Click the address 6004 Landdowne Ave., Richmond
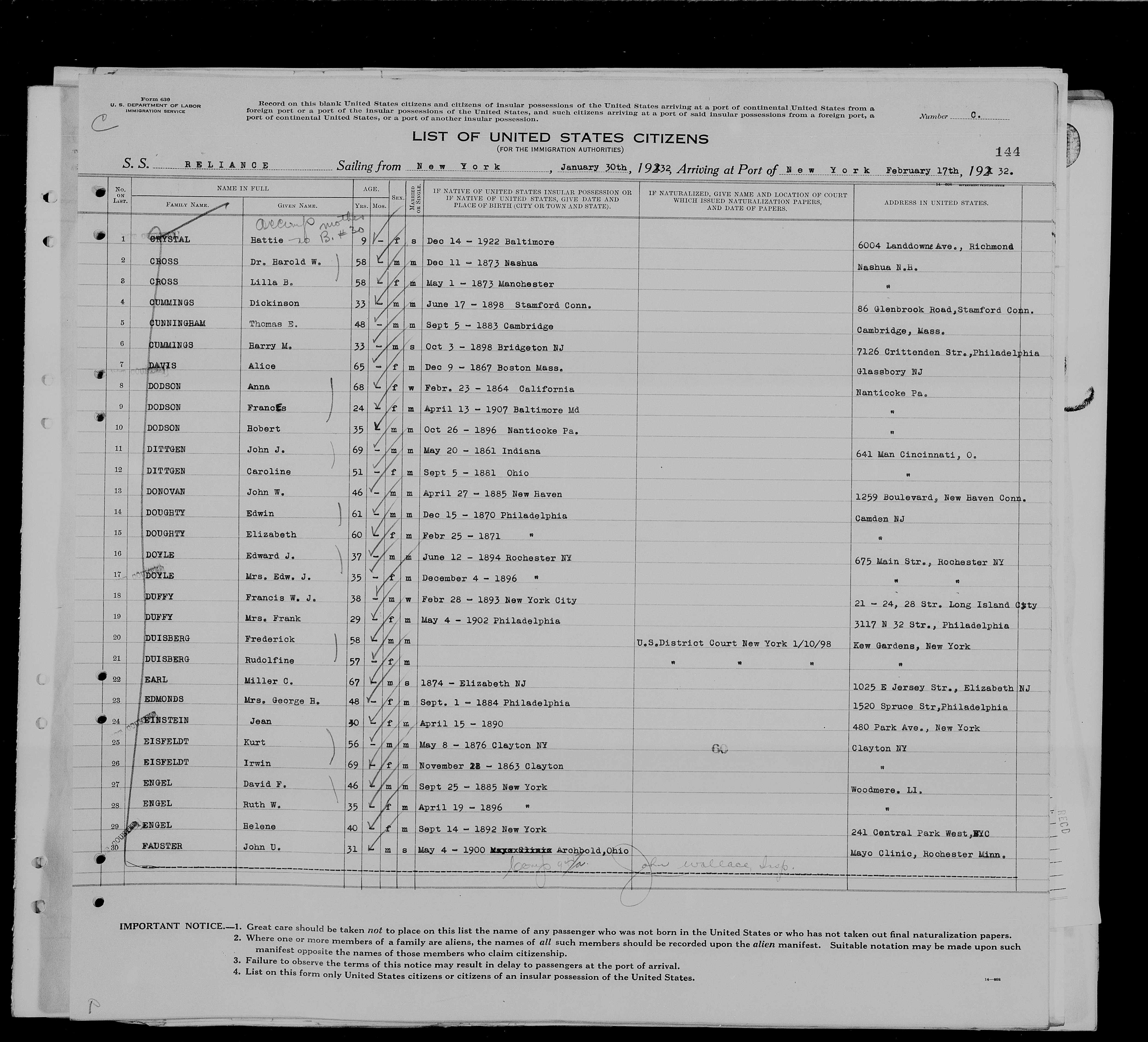This screenshot has width=1148, height=1042. 936,246
